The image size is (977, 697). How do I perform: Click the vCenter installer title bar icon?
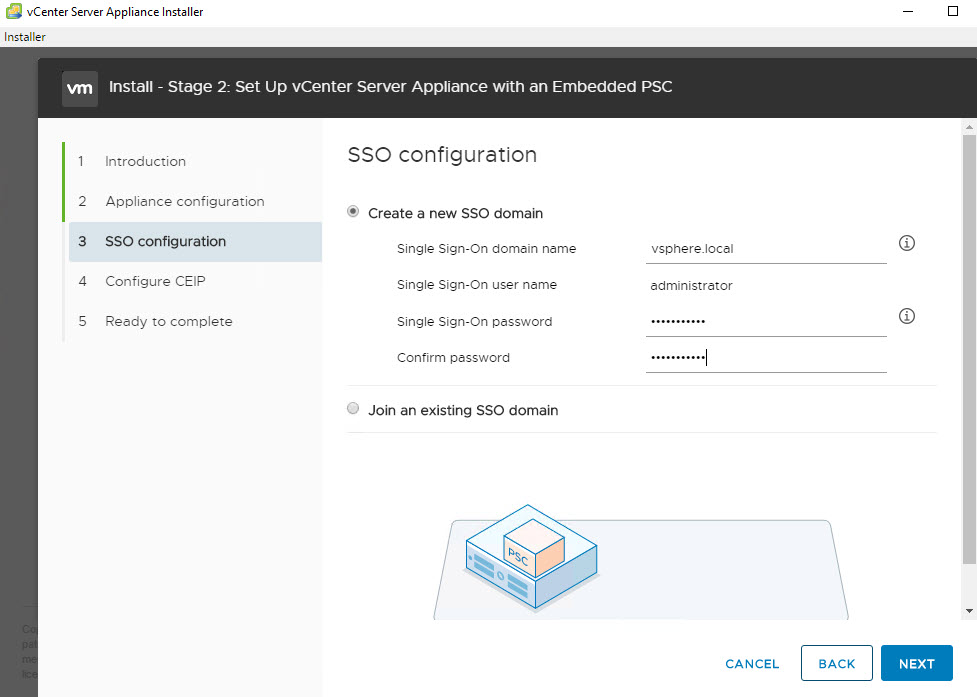[13, 12]
